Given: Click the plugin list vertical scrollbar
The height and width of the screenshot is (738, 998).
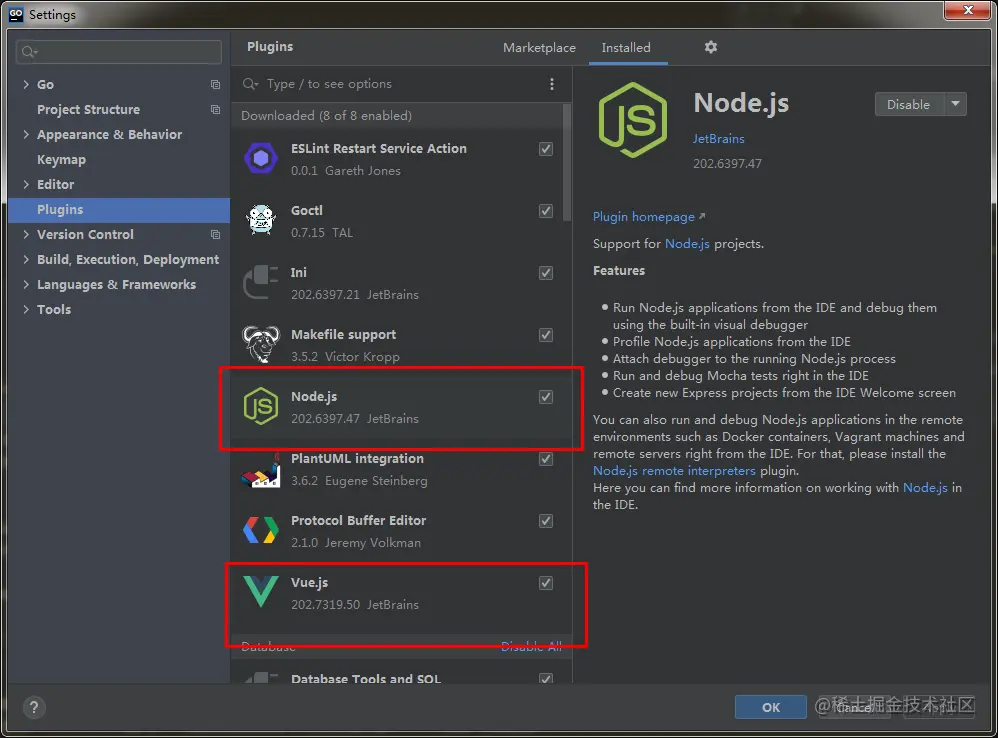Looking at the screenshot, I should coord(567,162).
